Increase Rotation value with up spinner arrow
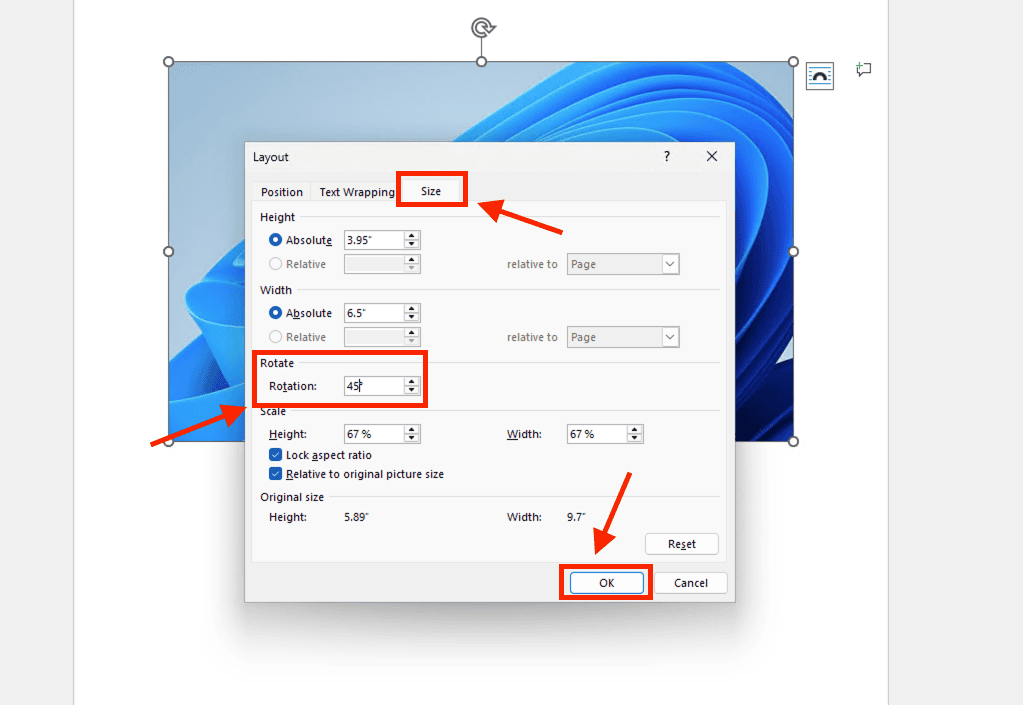The width and height of the screenshot is (1023, 705). [x=412, y=381]
